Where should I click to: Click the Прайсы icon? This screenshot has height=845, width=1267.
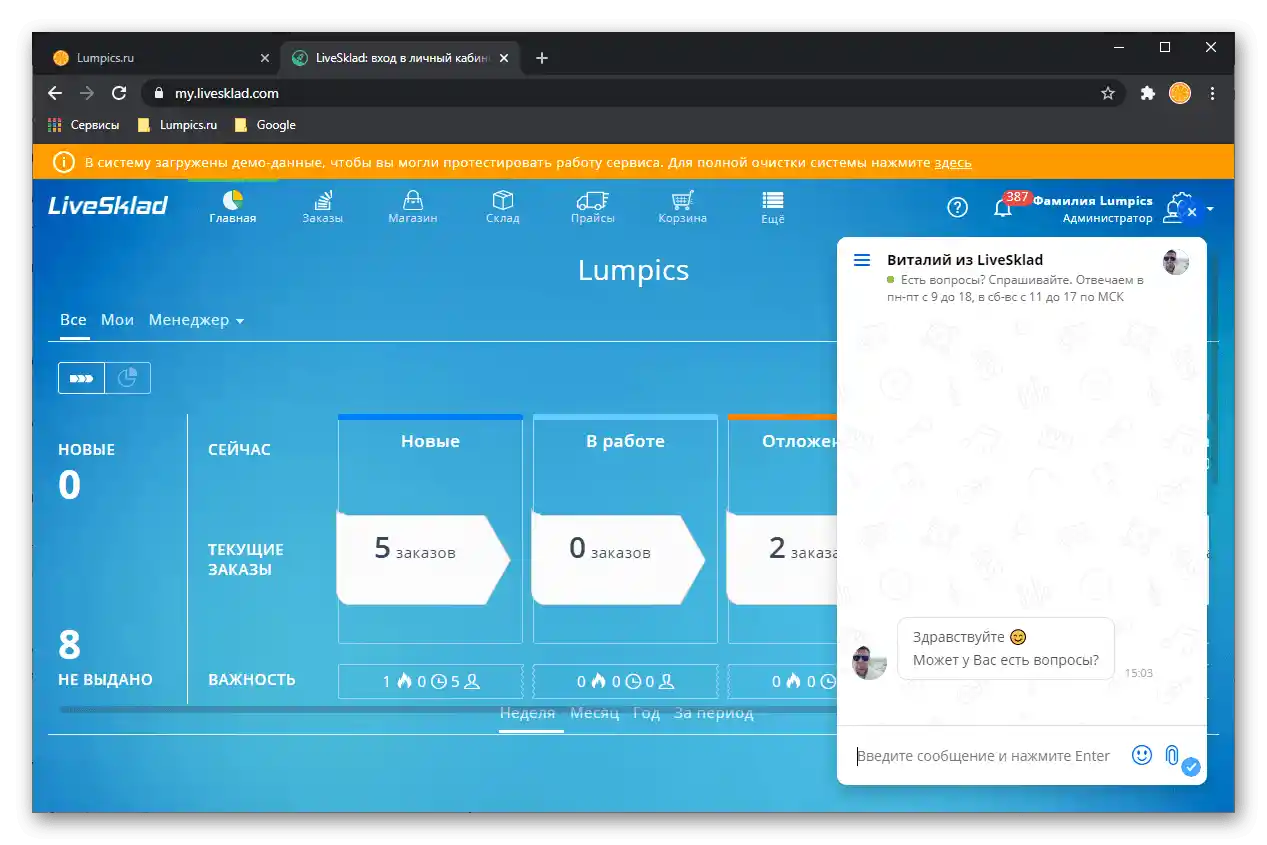pyautogui.click(x=592, y=200)
